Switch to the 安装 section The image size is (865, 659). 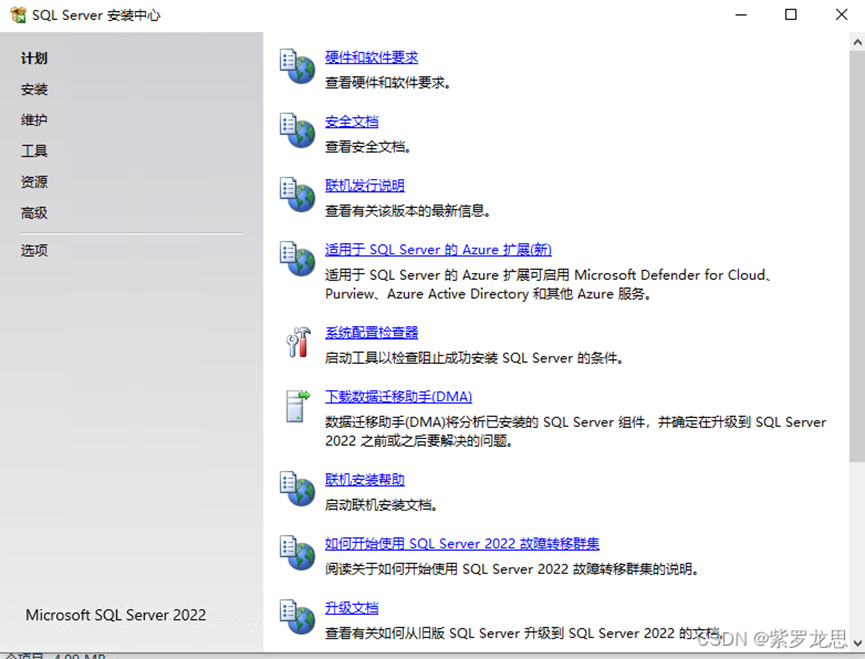[x=34, y=89]
